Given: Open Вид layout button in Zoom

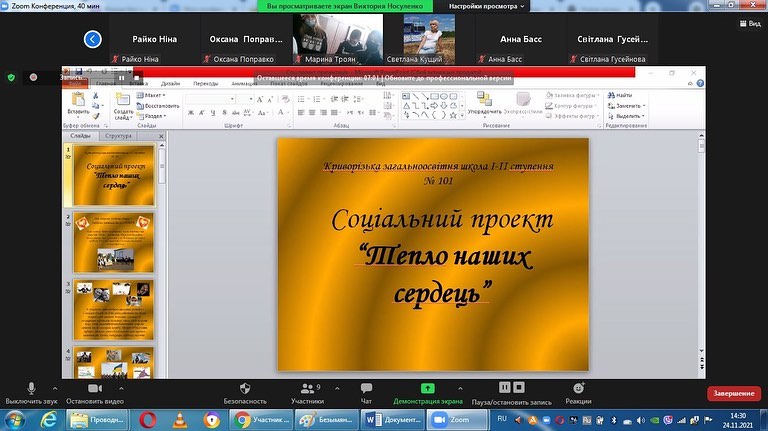Looking at the screenshot, I should 750,24.
